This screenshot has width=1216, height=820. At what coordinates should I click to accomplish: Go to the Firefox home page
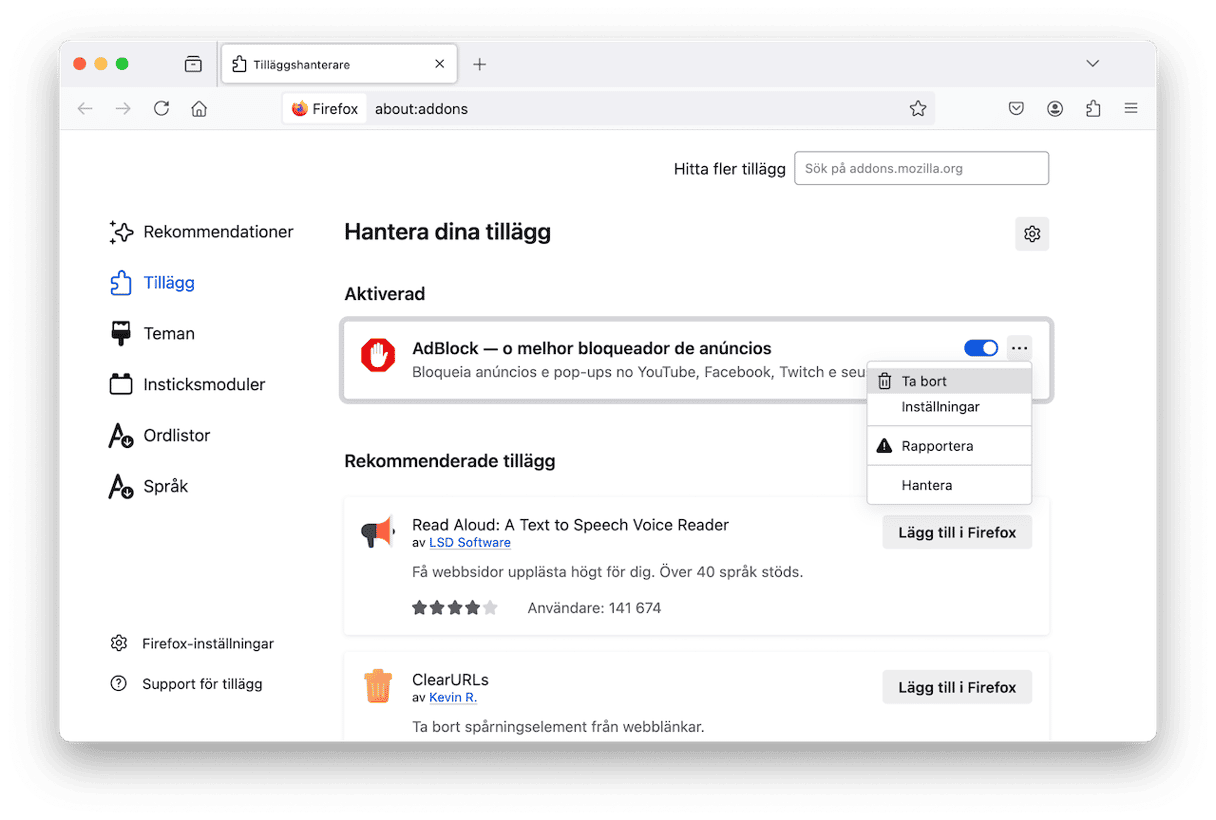tap(199, 109)
